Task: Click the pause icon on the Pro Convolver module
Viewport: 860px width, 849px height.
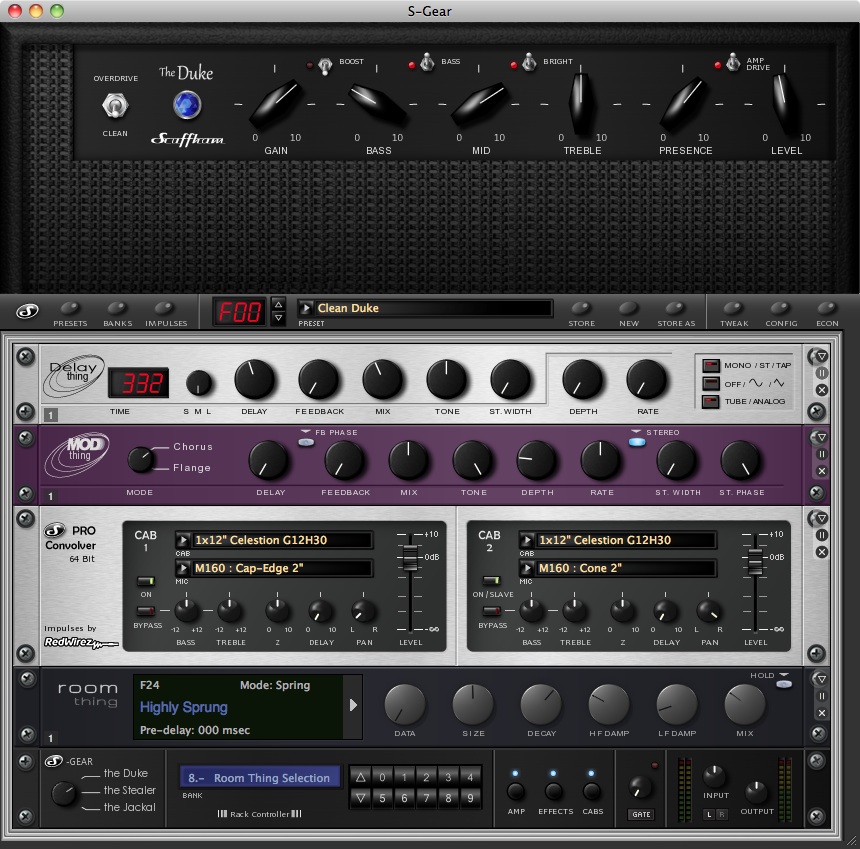Action: pyautogui.click(x=821, y=535)
